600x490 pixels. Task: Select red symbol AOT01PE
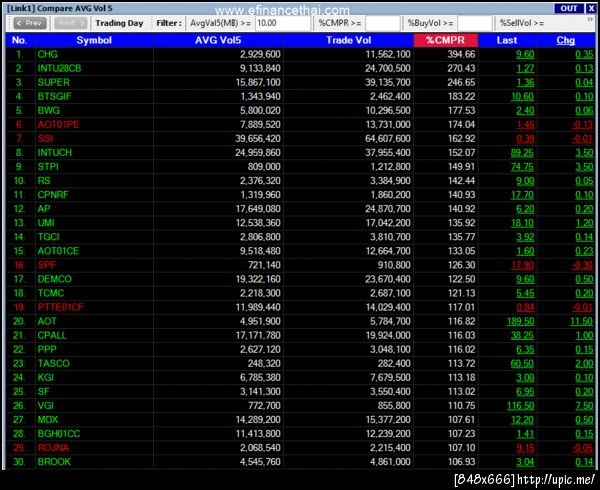point(58,125)
